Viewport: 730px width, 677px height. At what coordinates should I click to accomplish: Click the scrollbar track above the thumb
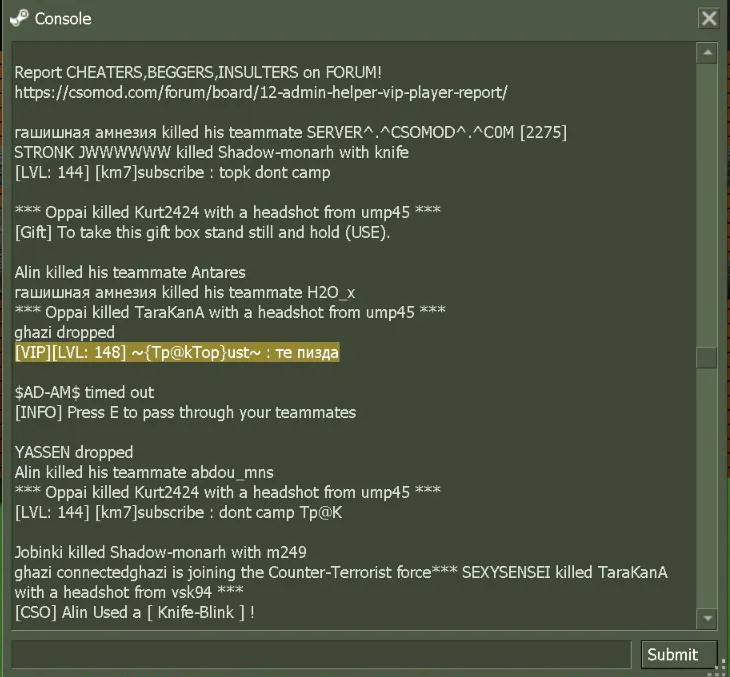[707, 205]
